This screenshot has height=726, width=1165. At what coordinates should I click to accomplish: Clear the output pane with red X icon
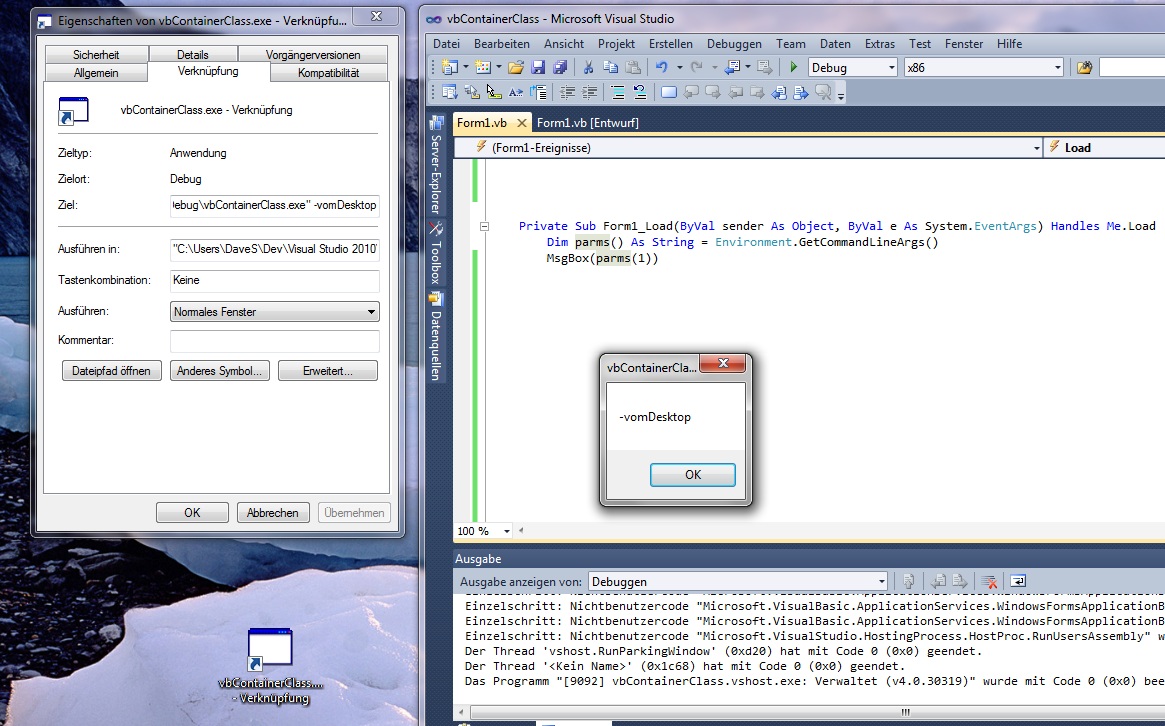(989, 581)
